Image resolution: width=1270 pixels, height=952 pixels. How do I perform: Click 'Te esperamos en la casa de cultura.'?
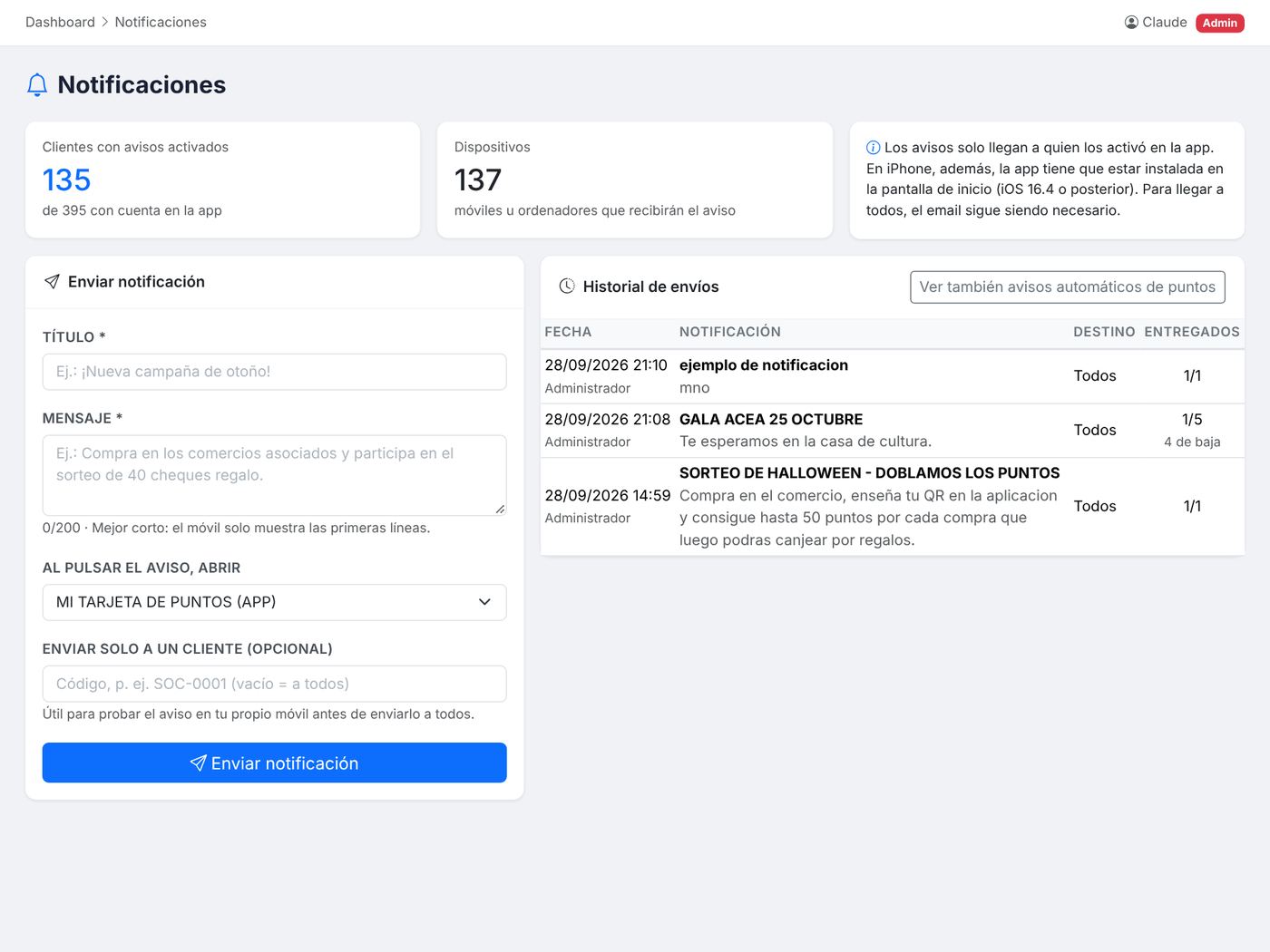pos(806,442)
